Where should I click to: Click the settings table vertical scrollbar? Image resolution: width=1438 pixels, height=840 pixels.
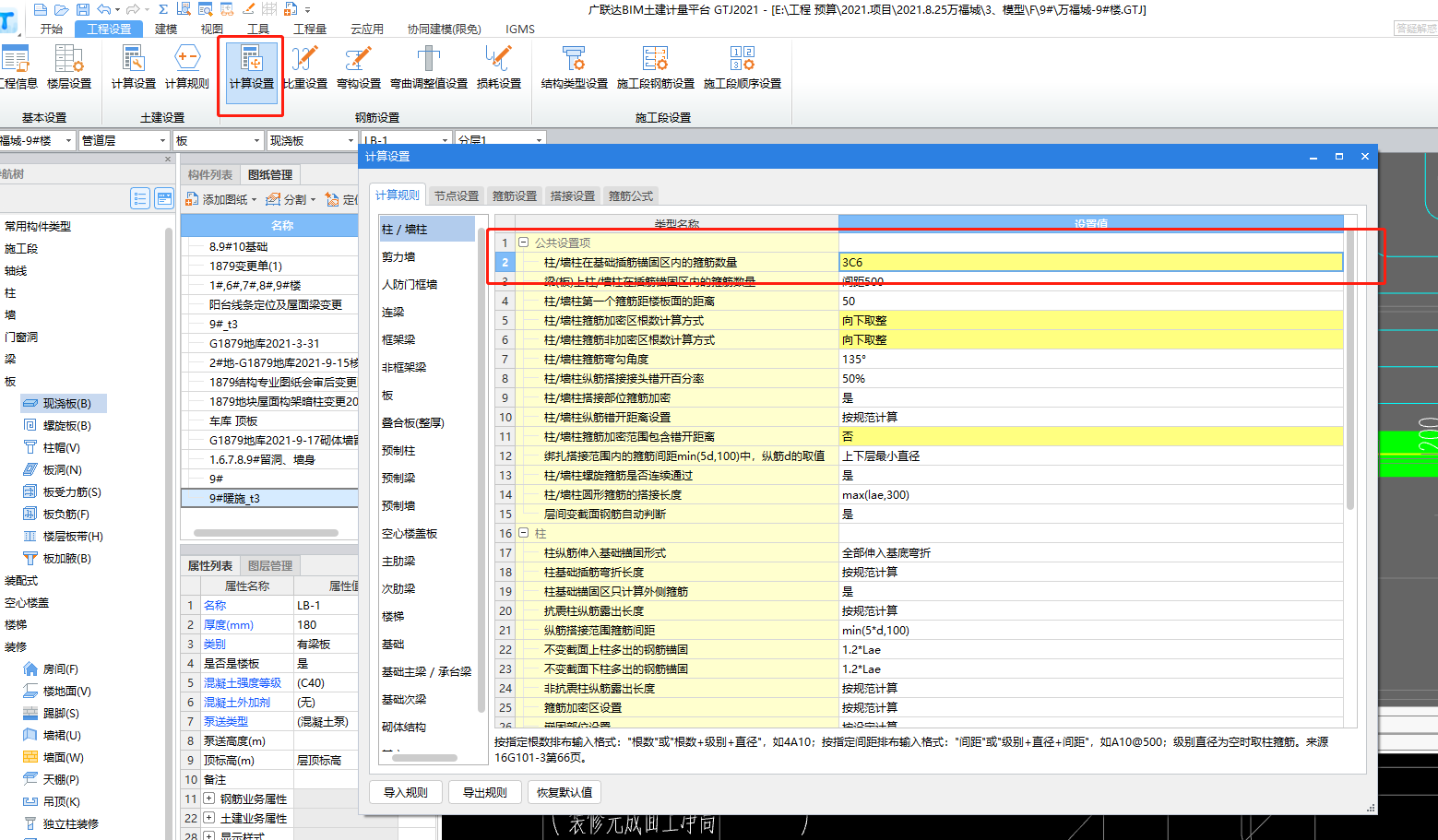pos(1350,369)
